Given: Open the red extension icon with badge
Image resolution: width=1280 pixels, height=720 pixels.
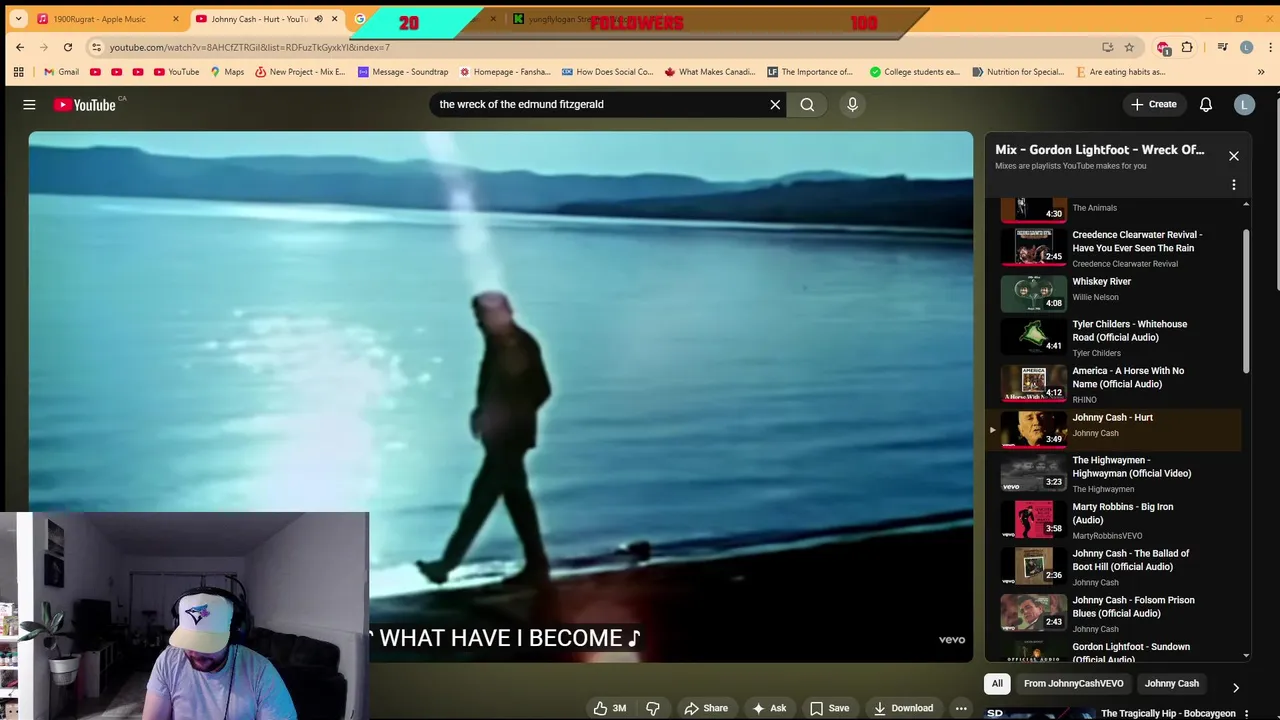Looking at the screenshot, I should point(1163,47).
